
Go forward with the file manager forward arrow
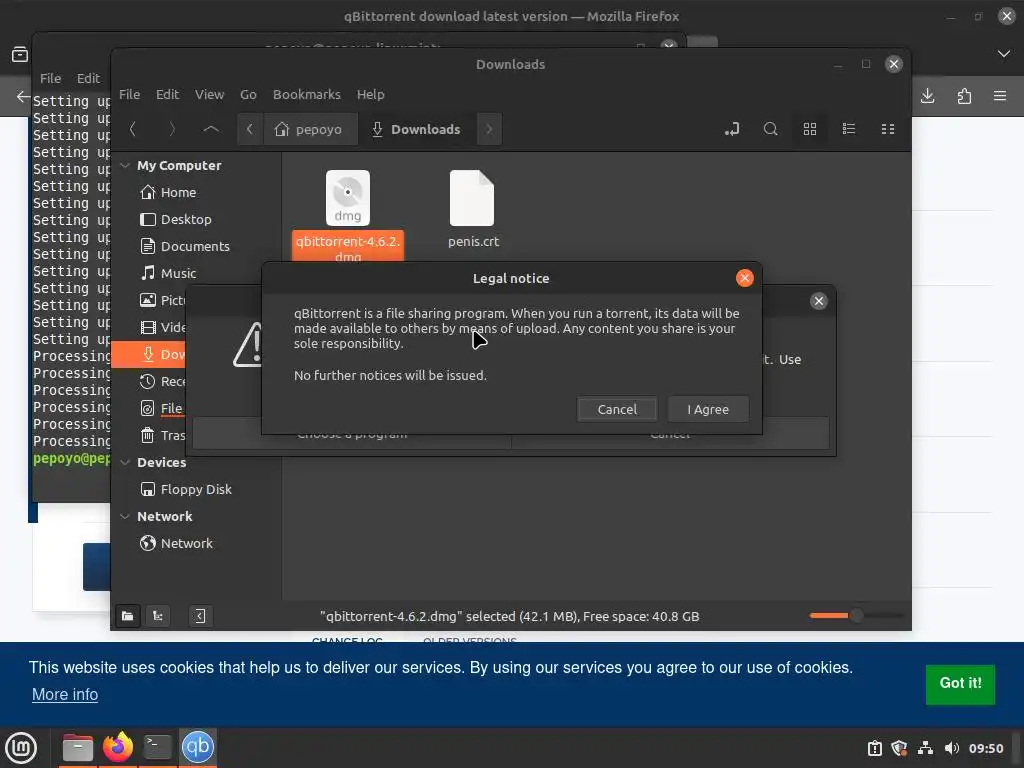[x=172, y=129]
